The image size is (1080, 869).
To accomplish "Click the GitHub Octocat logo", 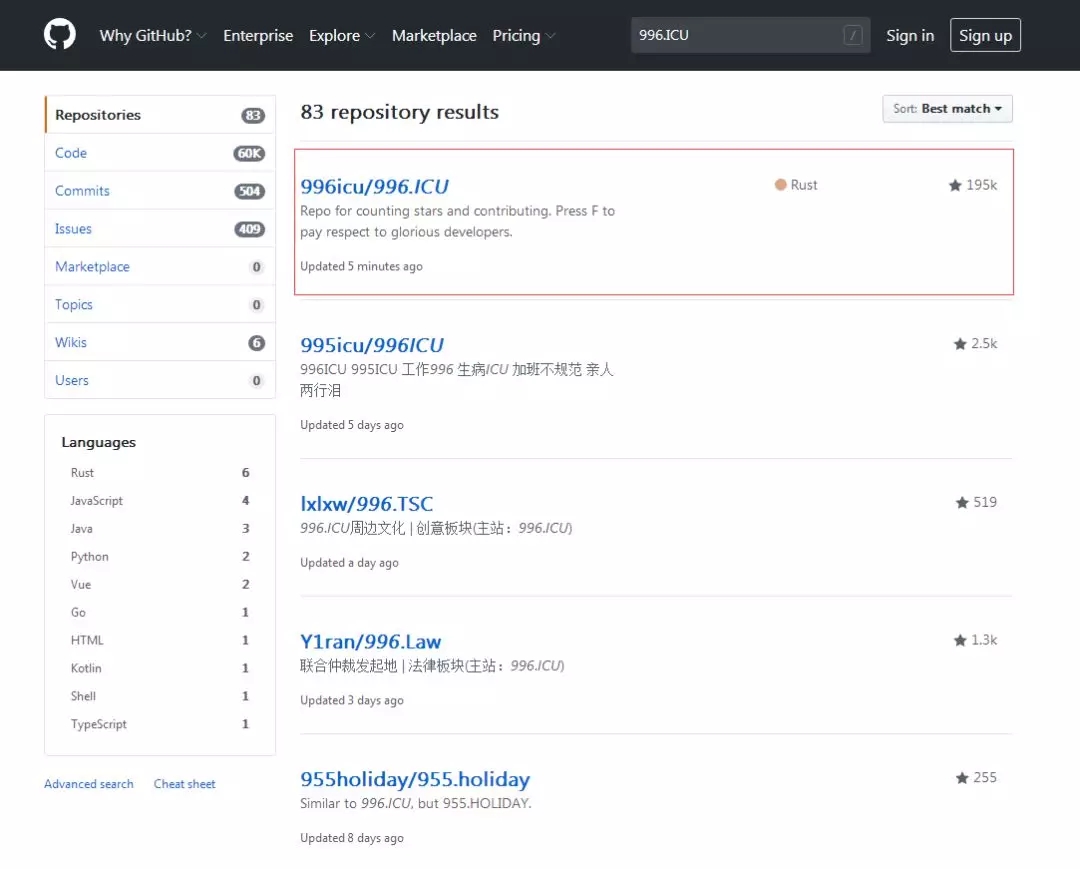I will [60, 35].
